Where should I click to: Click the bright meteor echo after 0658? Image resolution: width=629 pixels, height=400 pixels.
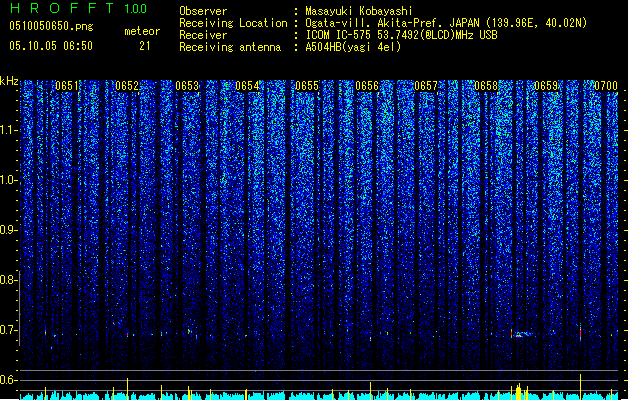[521, 334]
